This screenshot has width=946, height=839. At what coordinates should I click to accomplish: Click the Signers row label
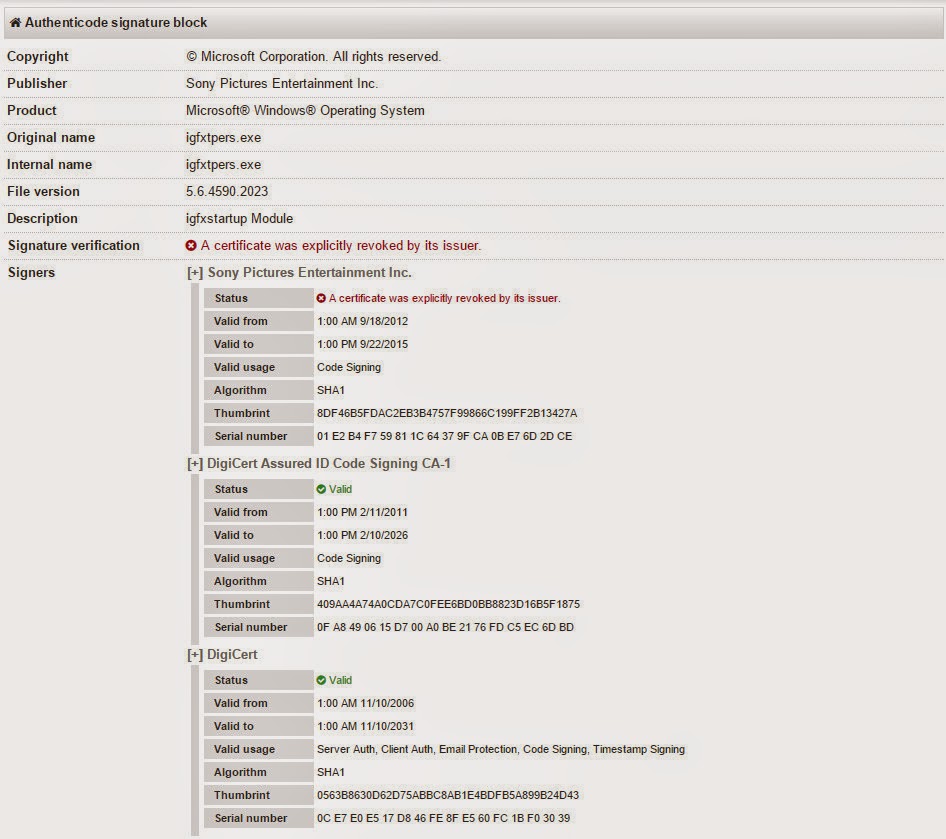31,273
